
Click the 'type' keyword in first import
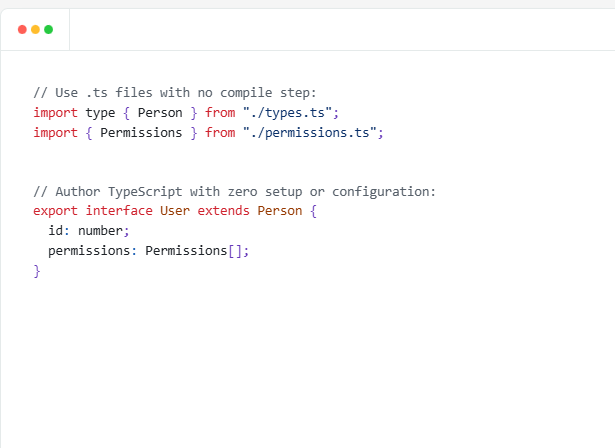click(x=100, y=113)
